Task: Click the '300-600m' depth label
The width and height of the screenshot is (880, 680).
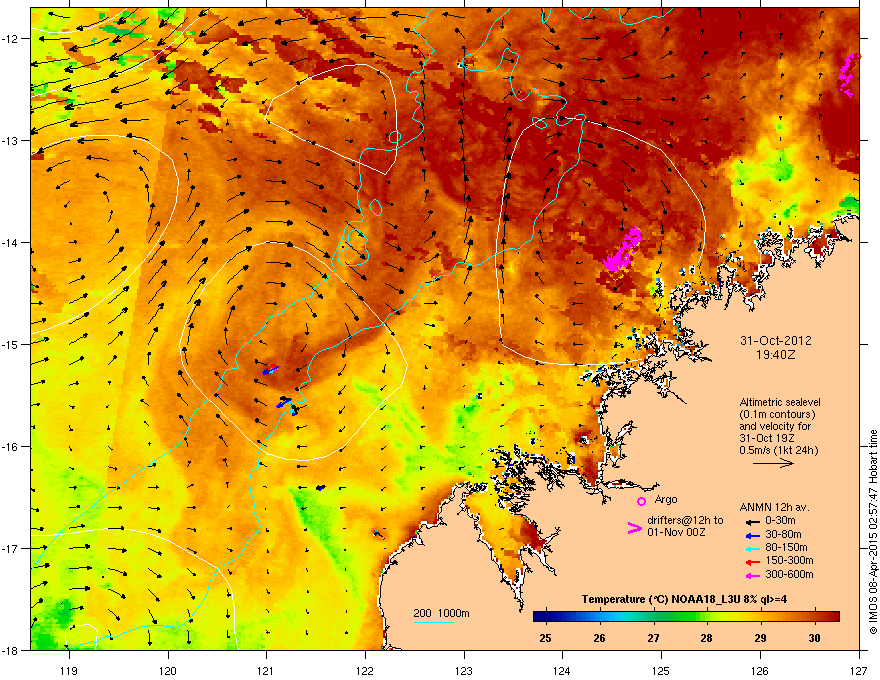Action: [789, 575]
